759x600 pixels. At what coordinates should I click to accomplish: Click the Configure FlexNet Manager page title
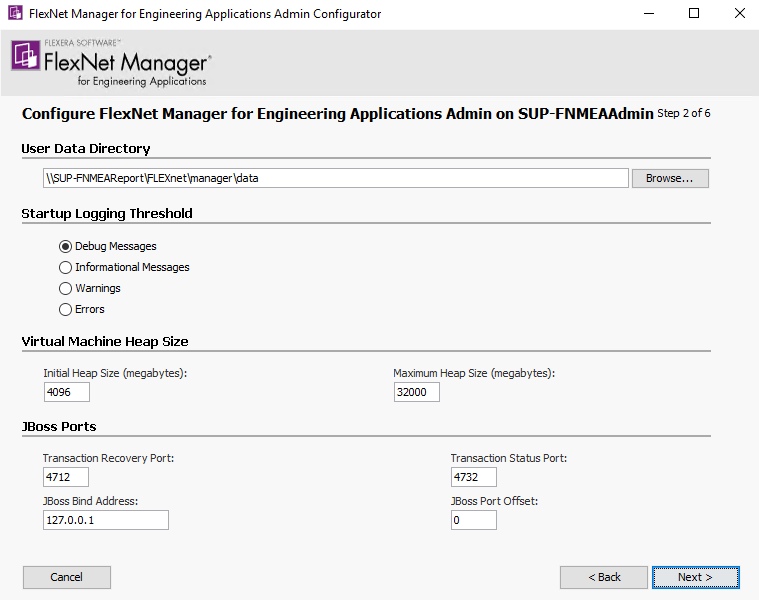[338, 114]
